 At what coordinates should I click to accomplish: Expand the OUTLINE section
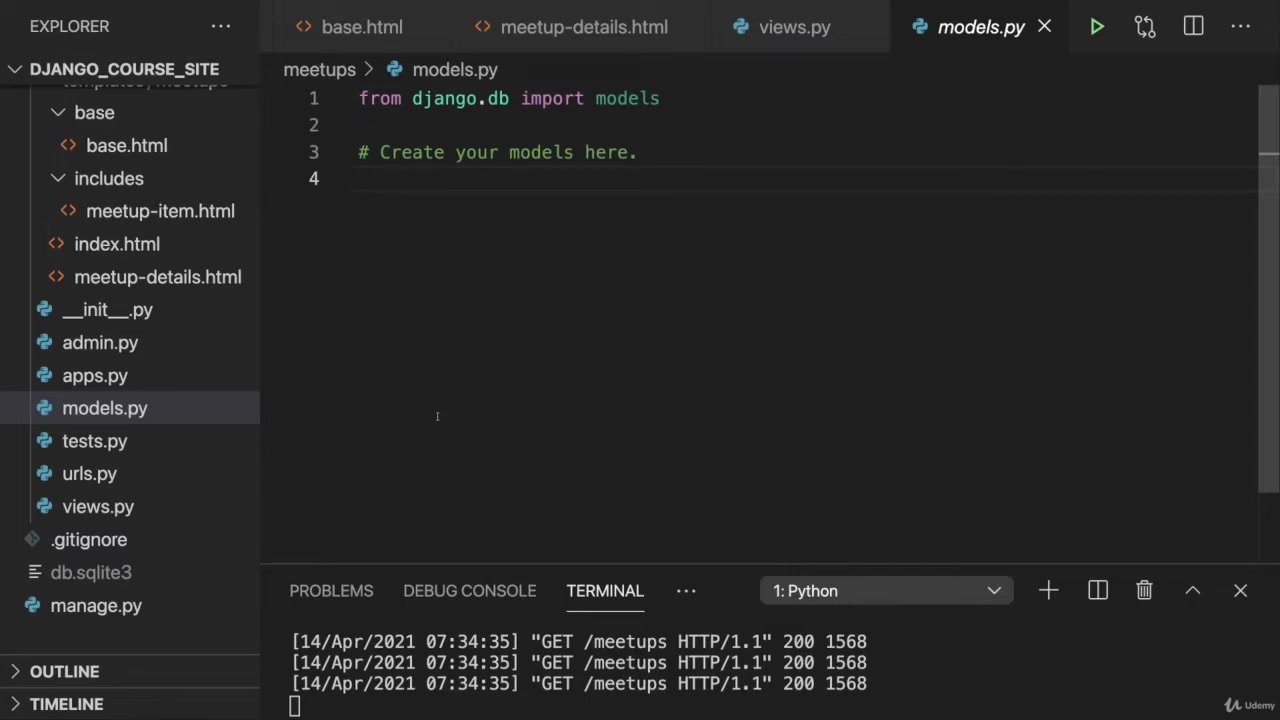(x=64, y=672)
